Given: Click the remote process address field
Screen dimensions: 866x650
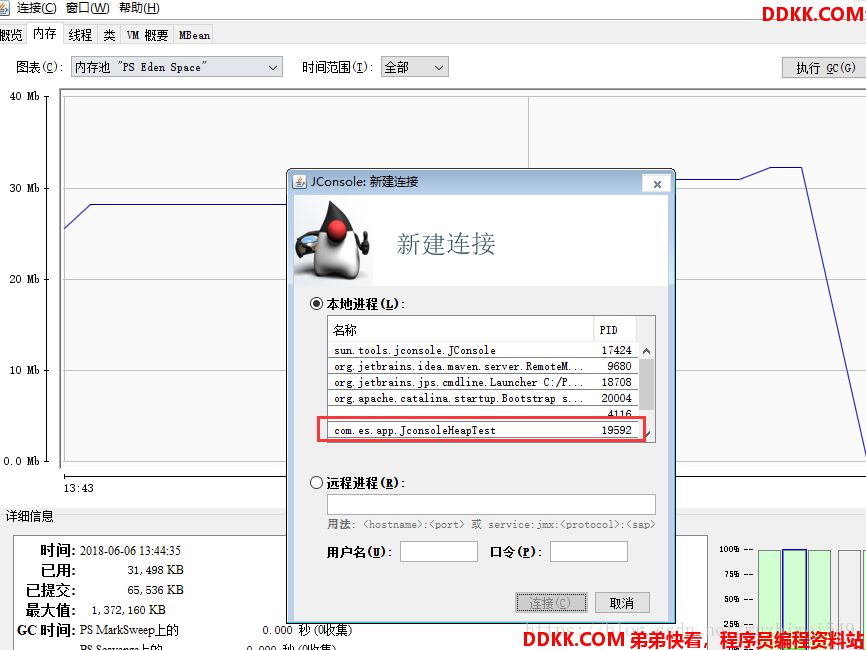Looking at the screenshot, I should pos(491,504).
